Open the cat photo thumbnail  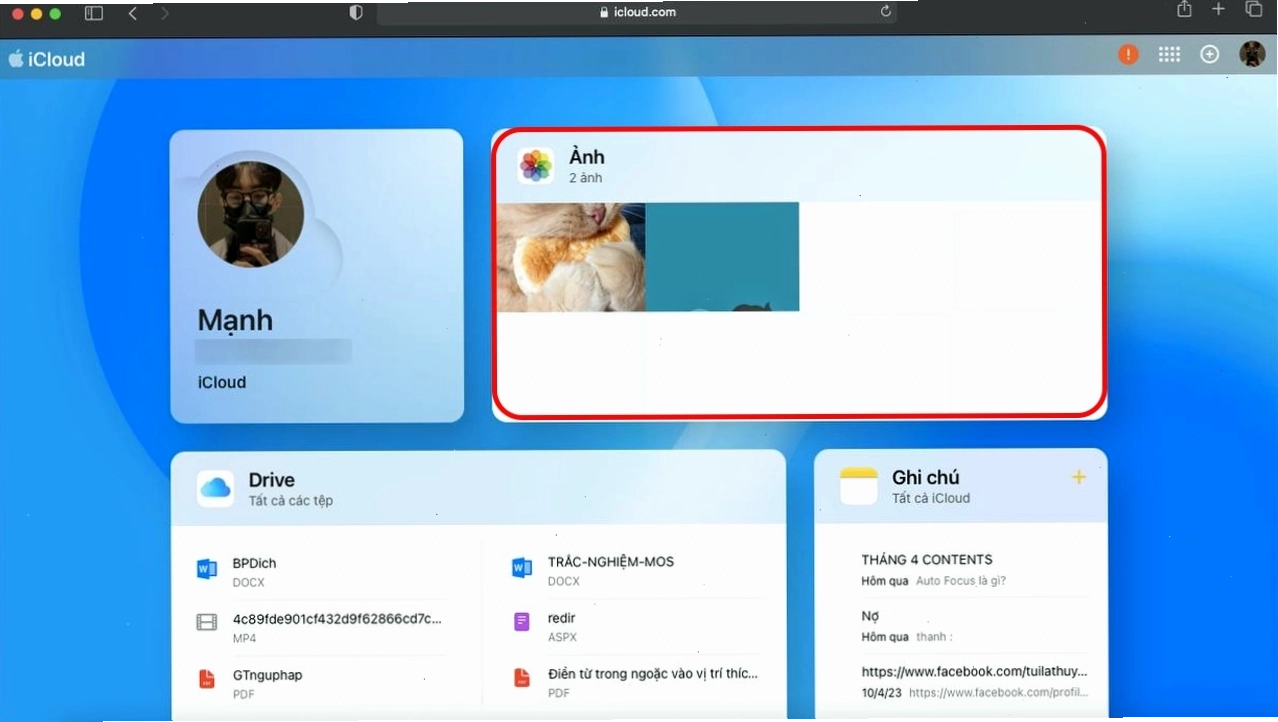point(571,257)
